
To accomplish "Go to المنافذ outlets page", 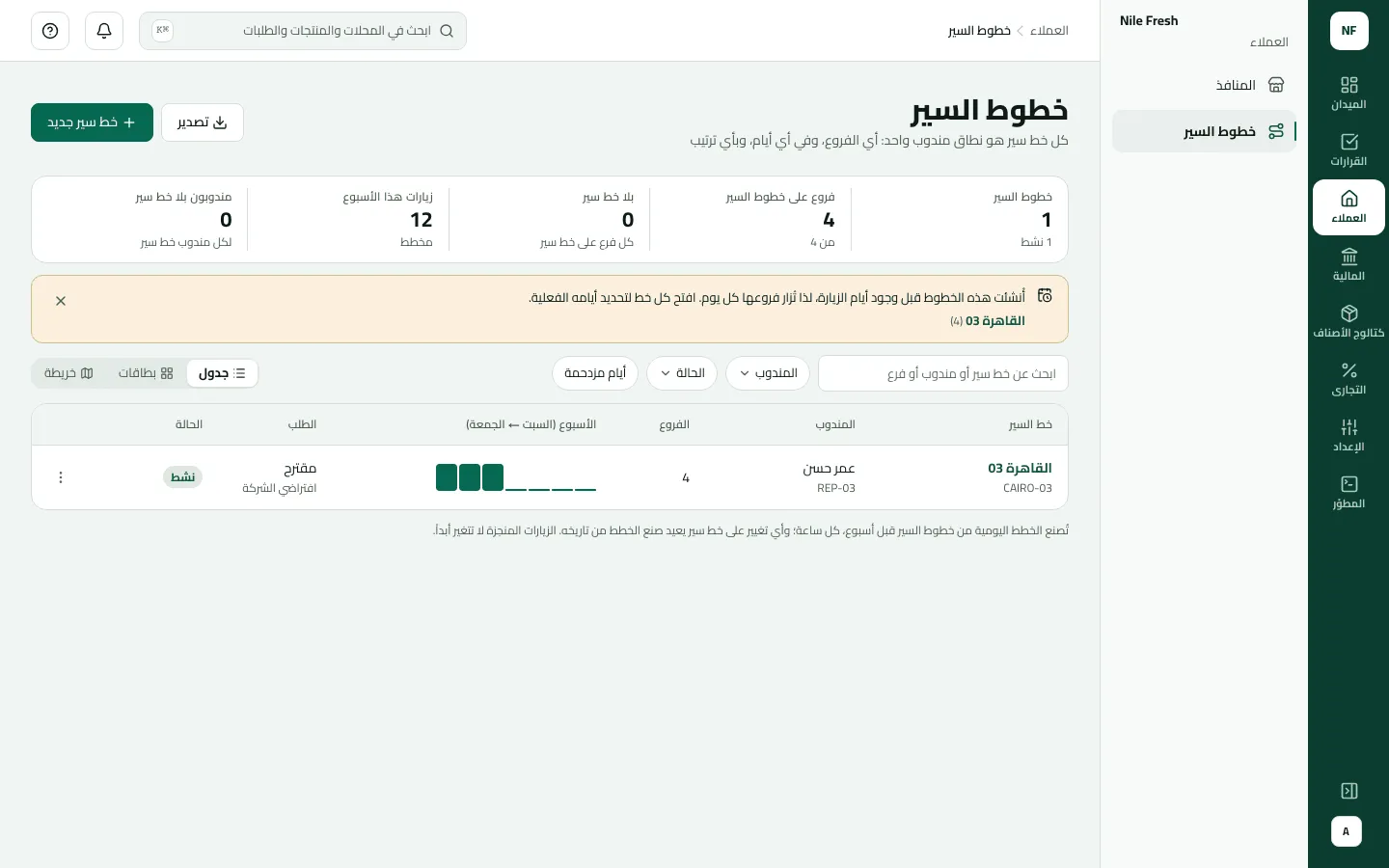I will (1204, 85).
